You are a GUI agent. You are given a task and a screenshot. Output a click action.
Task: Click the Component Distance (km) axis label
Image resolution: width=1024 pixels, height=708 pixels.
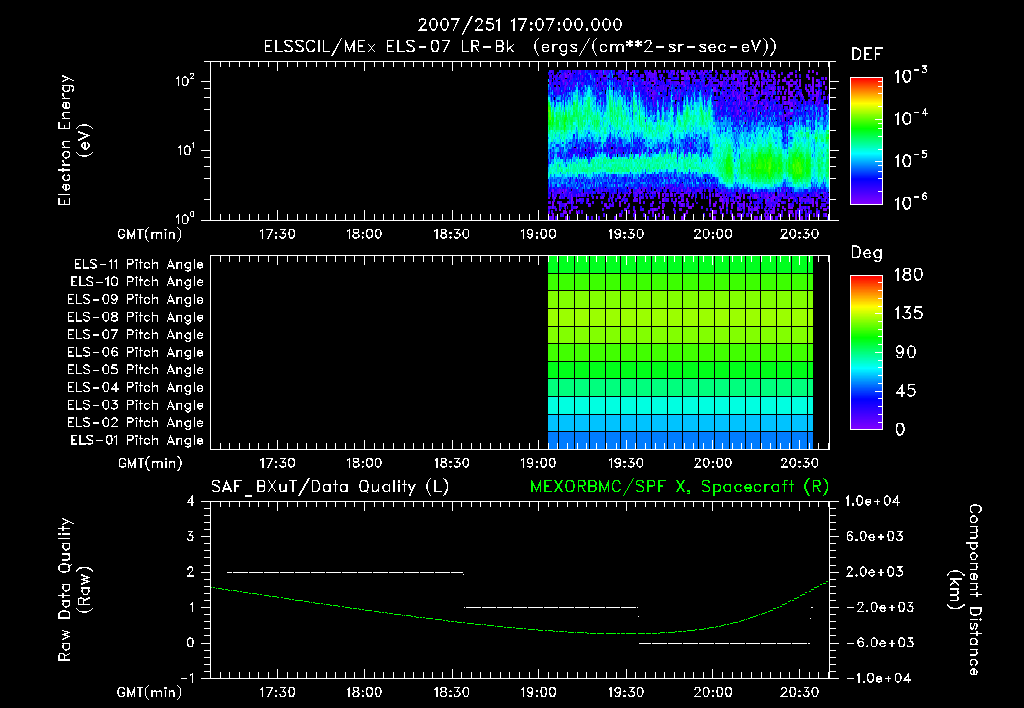click(965, 590)
